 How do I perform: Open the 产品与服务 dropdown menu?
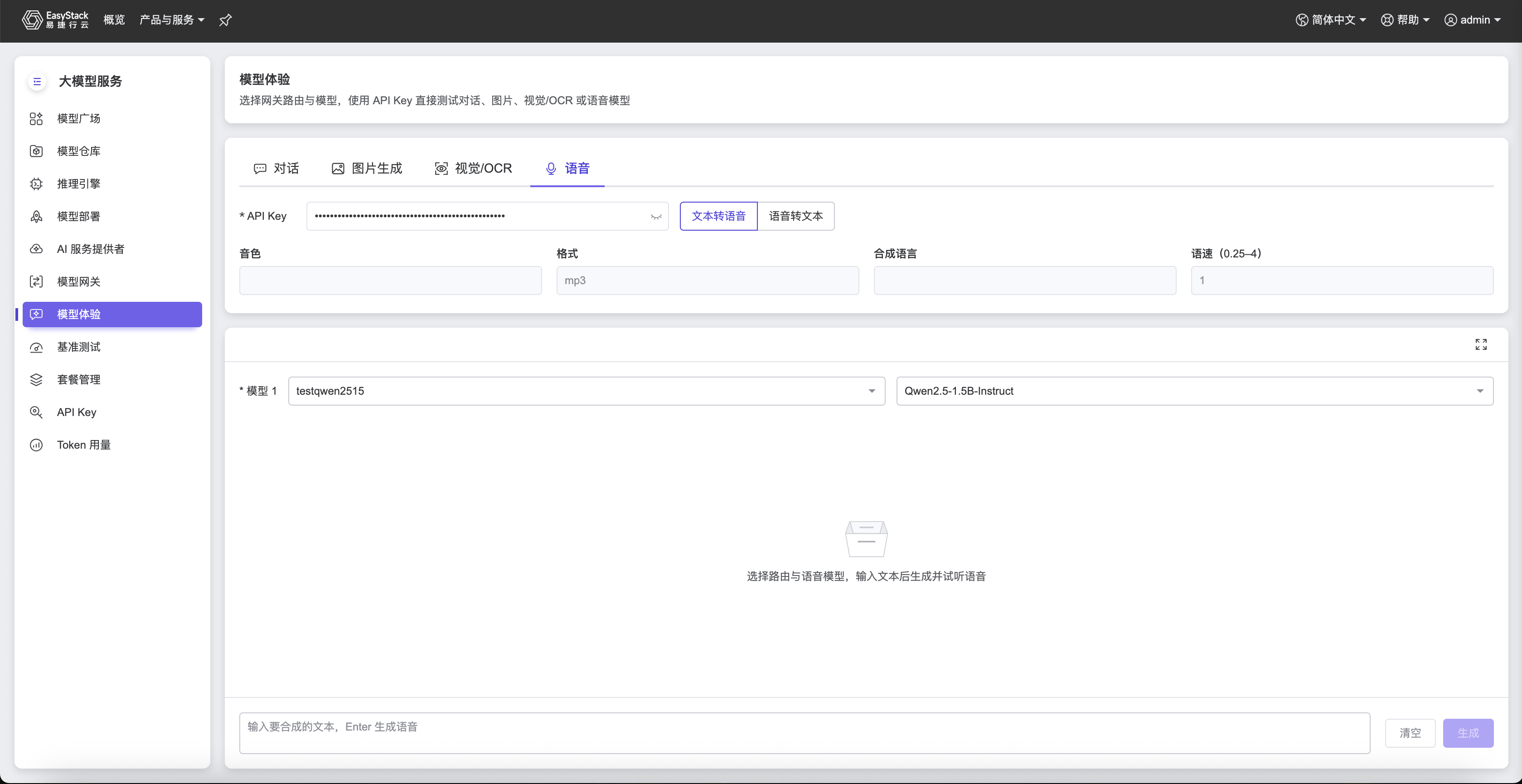point(172,20)
